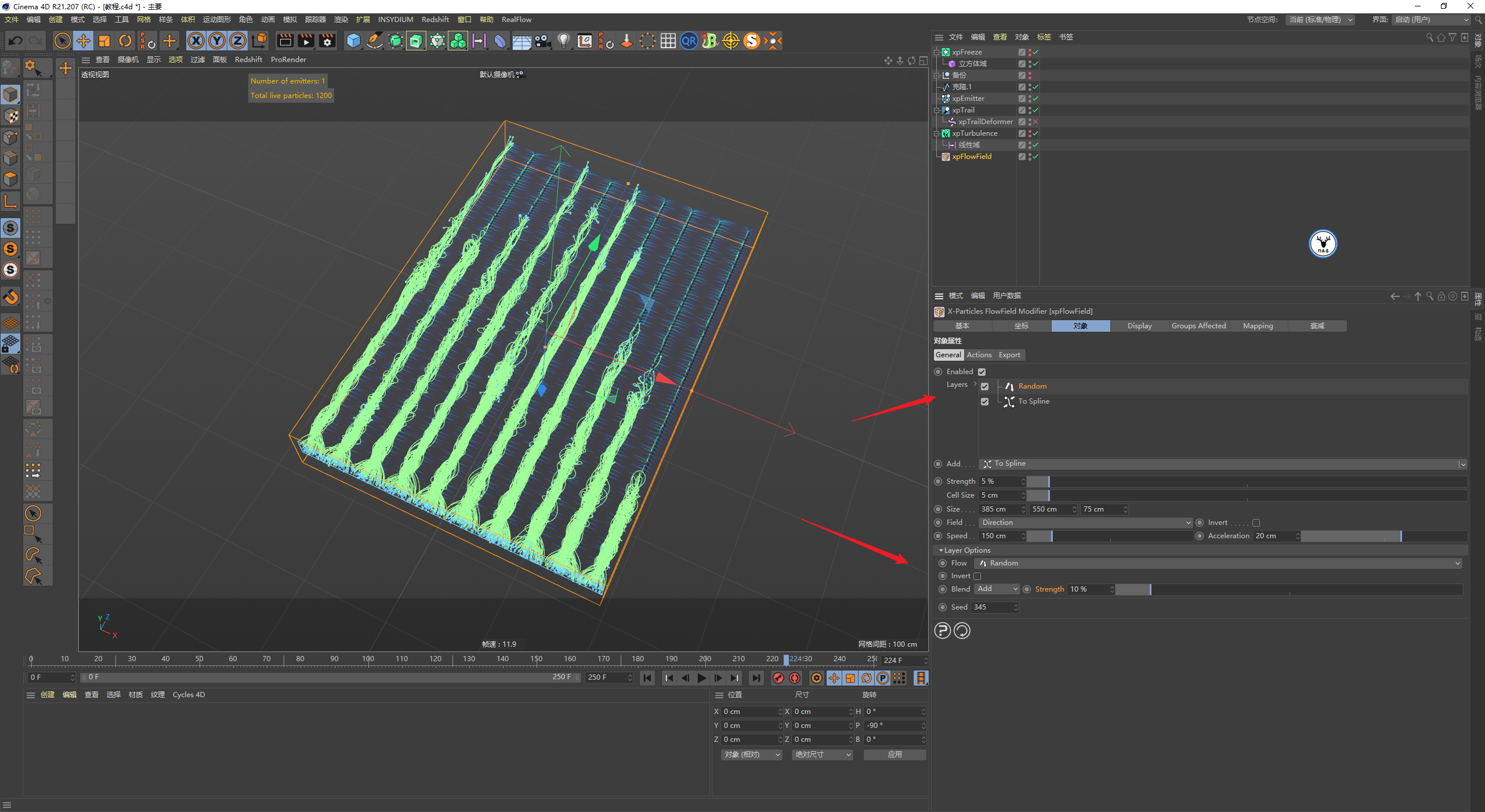Image resolution: width=1485 pixels, height=812 pixels.
Task: Select the Scale tool
Action: 104,41
